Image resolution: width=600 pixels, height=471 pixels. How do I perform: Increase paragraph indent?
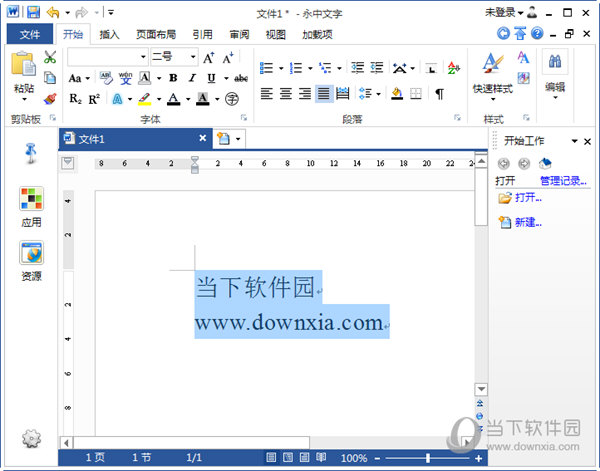coord(377,68)
